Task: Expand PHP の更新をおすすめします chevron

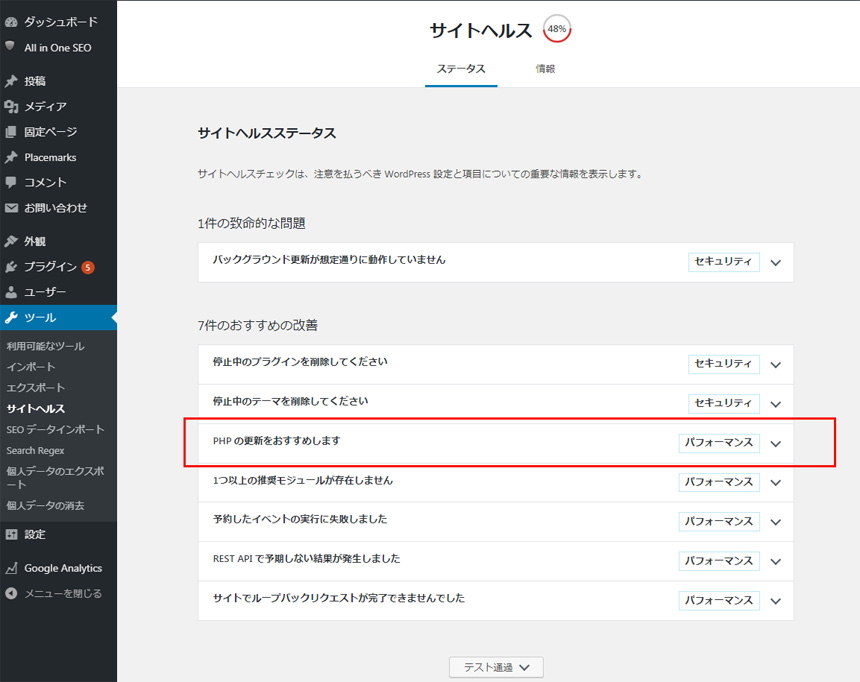Action: point(776,444)
